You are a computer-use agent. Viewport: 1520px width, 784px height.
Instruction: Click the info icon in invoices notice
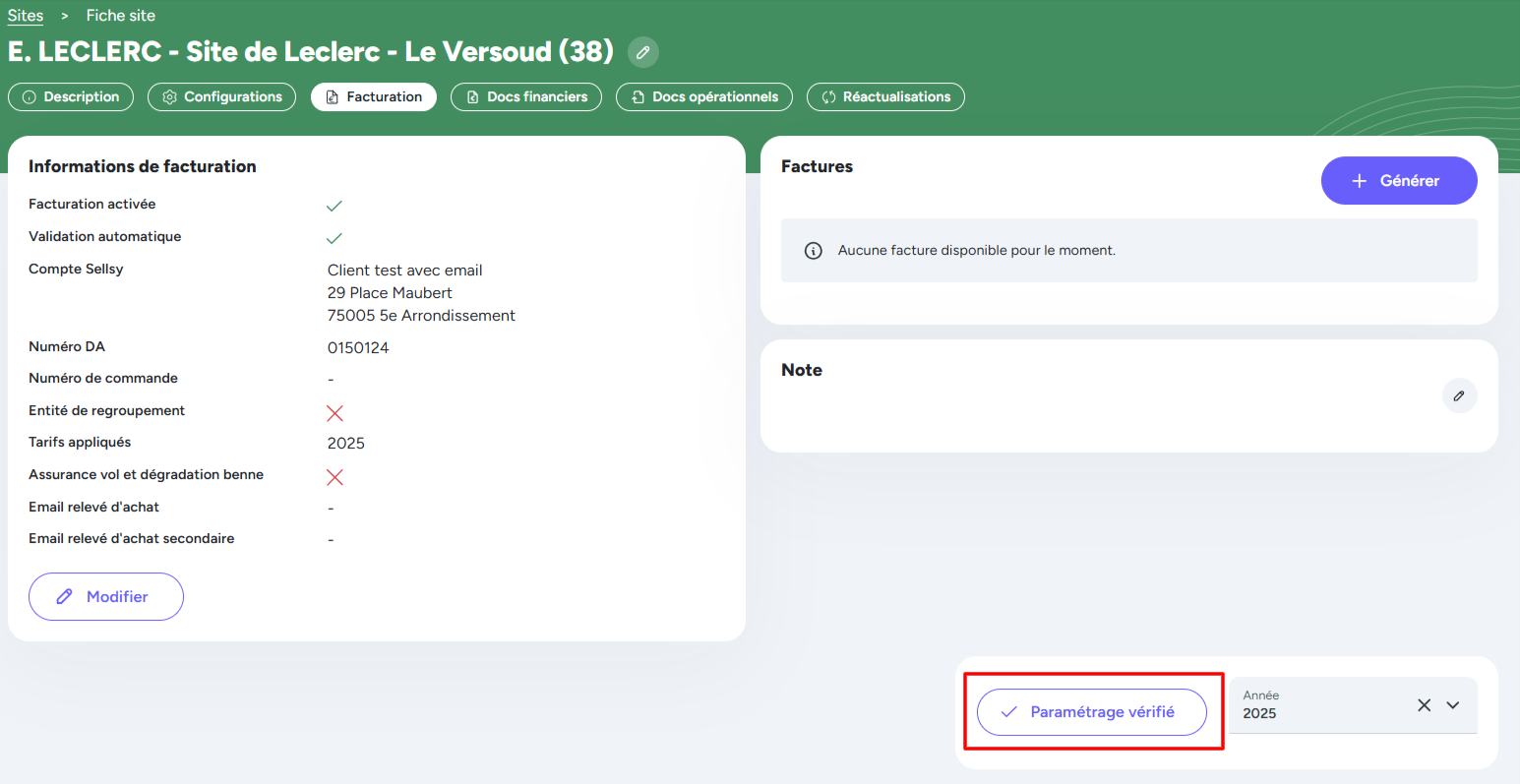click(x=814, y=251)
